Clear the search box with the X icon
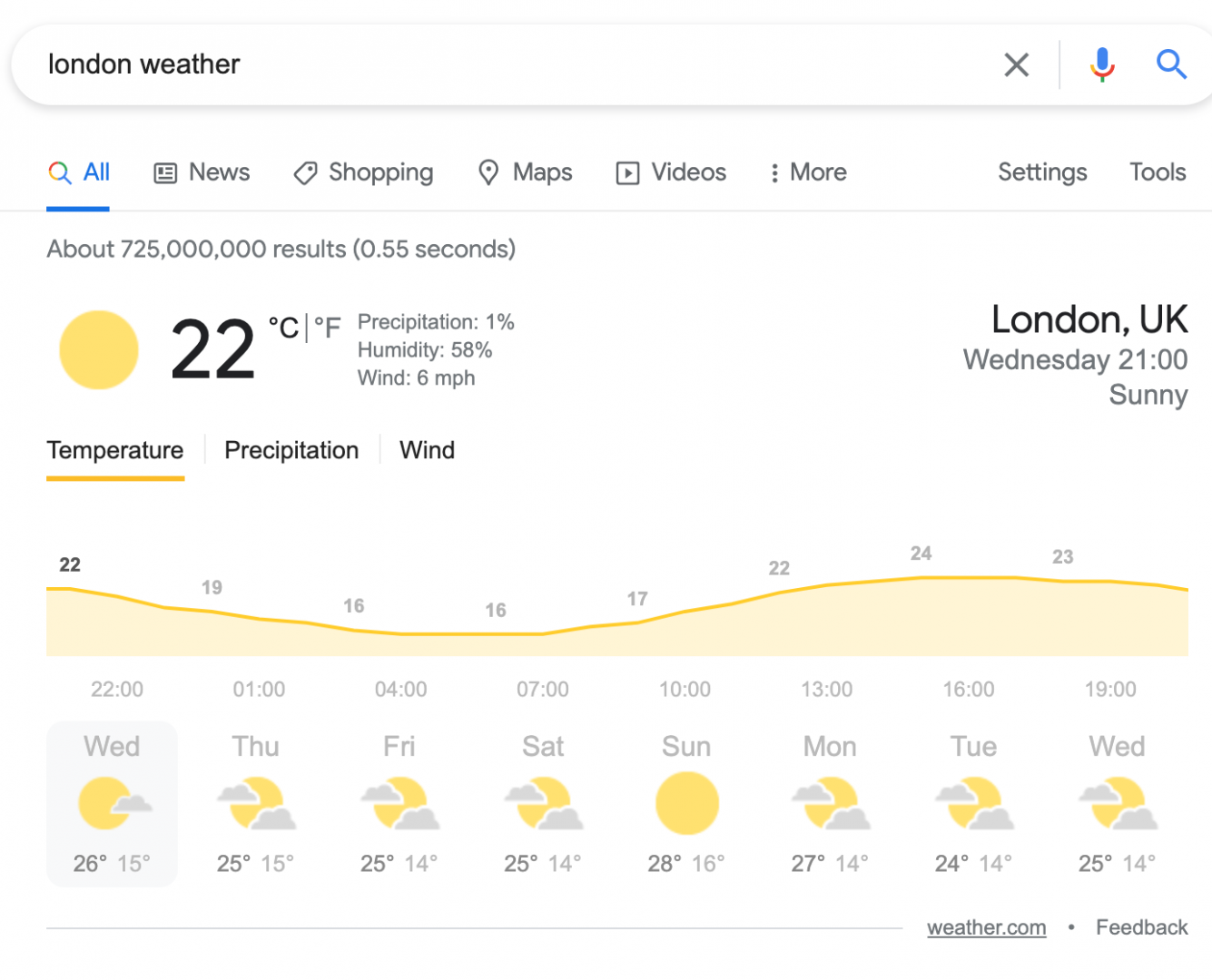This screenshot has width=1212, height=980. [1016, 64]
